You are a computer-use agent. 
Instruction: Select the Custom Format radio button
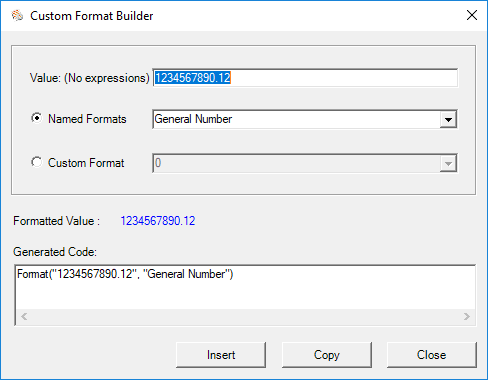pyautogui.click(x=37, y=162)
